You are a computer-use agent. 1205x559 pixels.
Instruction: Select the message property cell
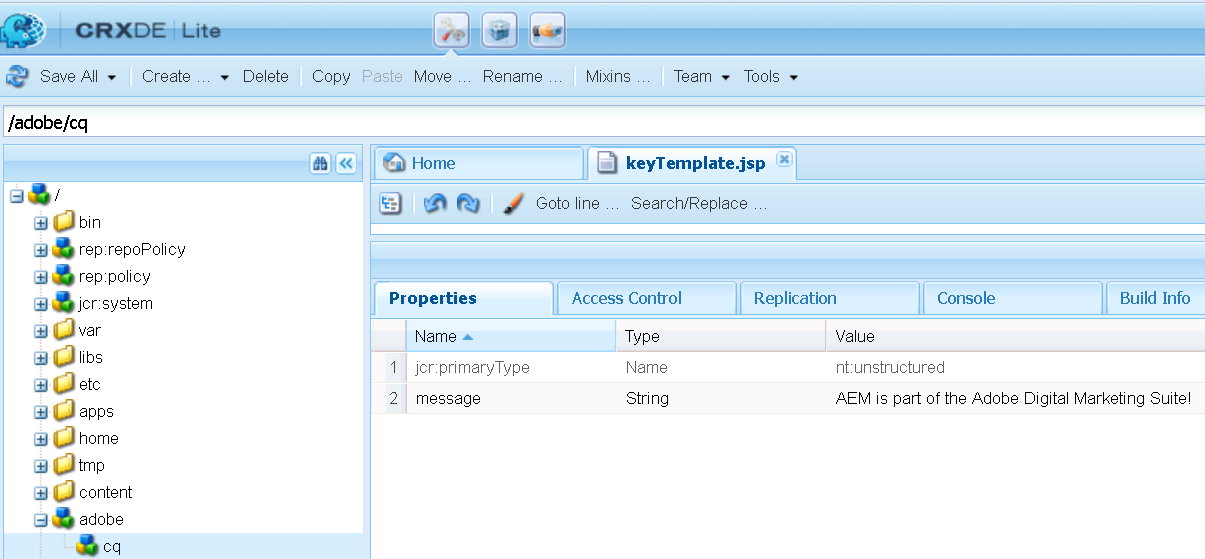click(x=511, y=398)
